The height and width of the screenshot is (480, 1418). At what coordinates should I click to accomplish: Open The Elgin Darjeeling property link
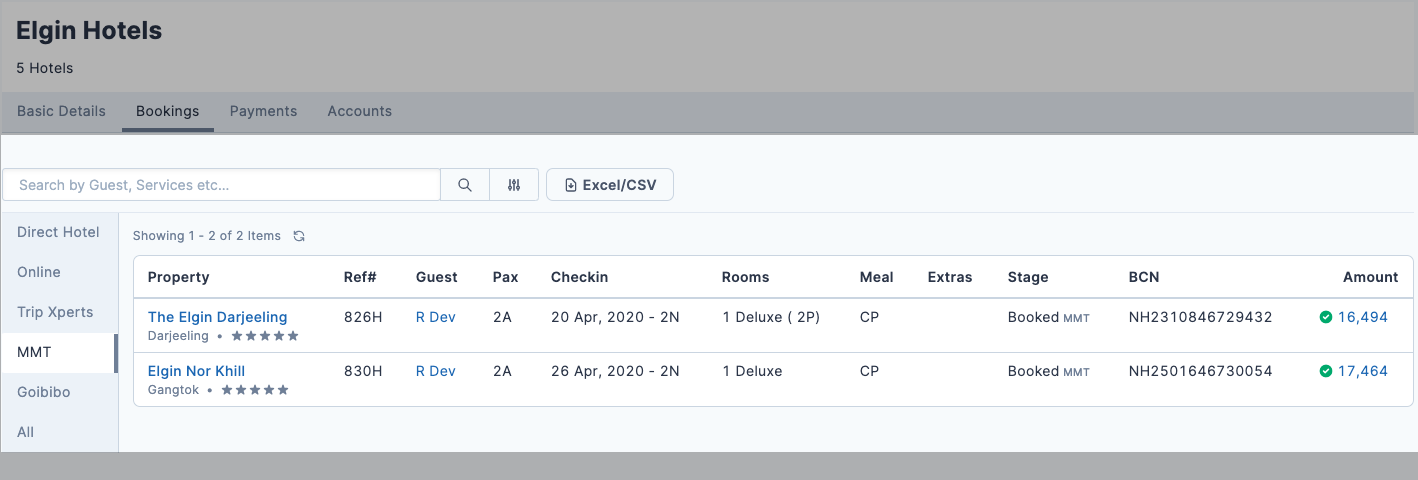pyautogui.click(x=217, y=317)
